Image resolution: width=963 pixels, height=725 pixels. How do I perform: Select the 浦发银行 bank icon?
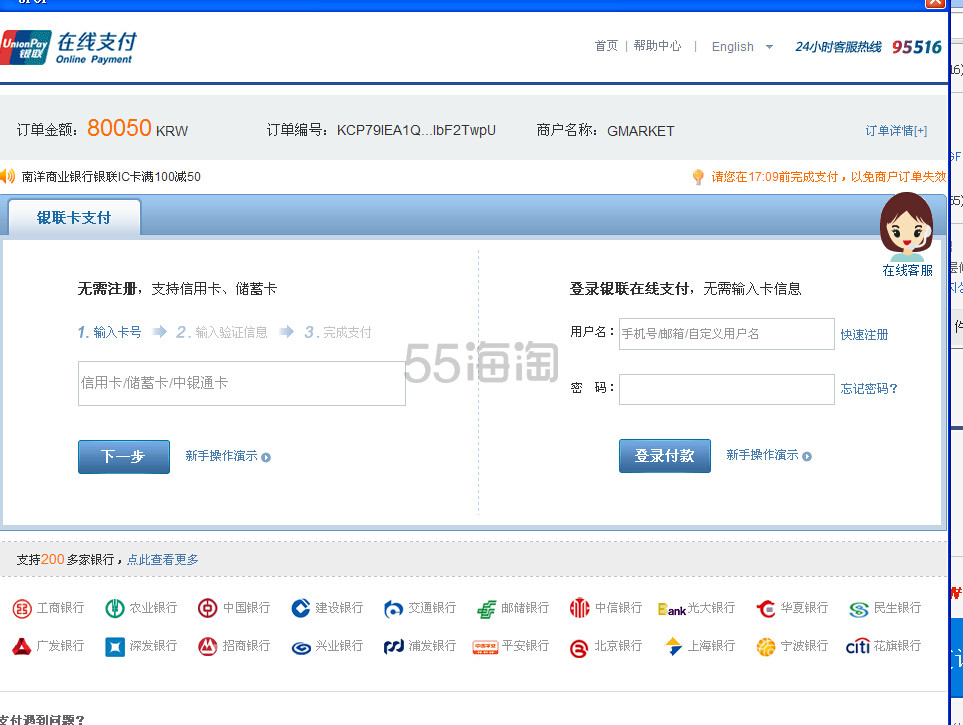coord(394,646)
